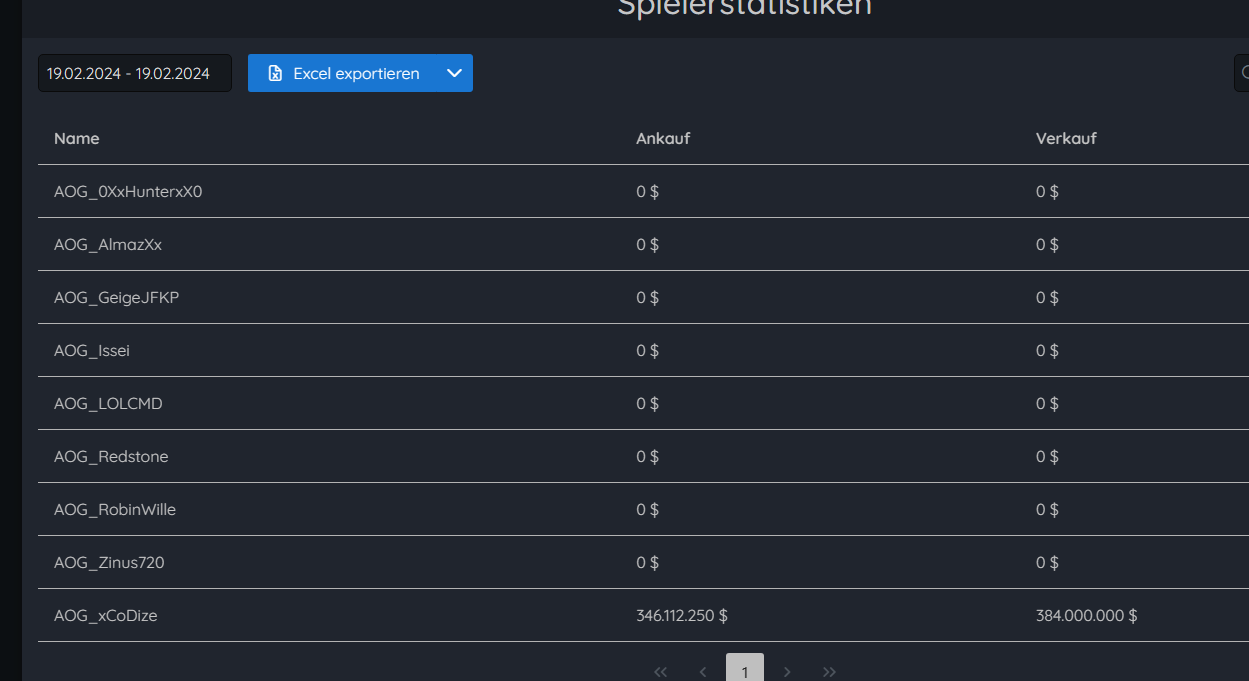Go to previous page arrow

click(703, 672)
